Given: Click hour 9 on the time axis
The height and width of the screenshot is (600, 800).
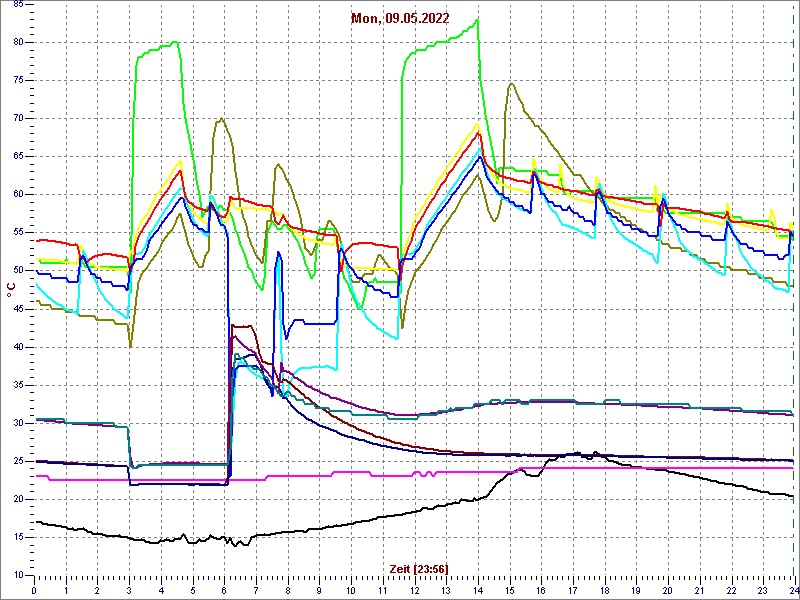Looking at the screenshot, I should (319, 590).
